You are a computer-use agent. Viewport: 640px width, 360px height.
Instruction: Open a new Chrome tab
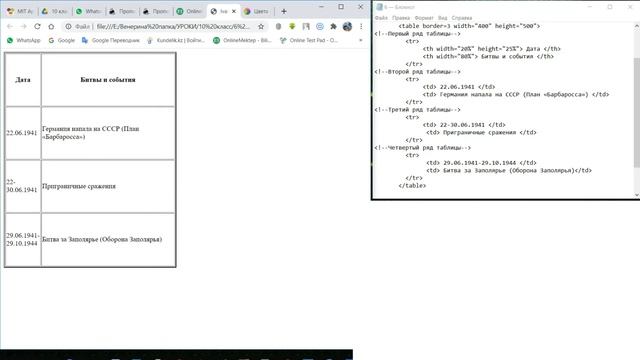tap(284, 11)
